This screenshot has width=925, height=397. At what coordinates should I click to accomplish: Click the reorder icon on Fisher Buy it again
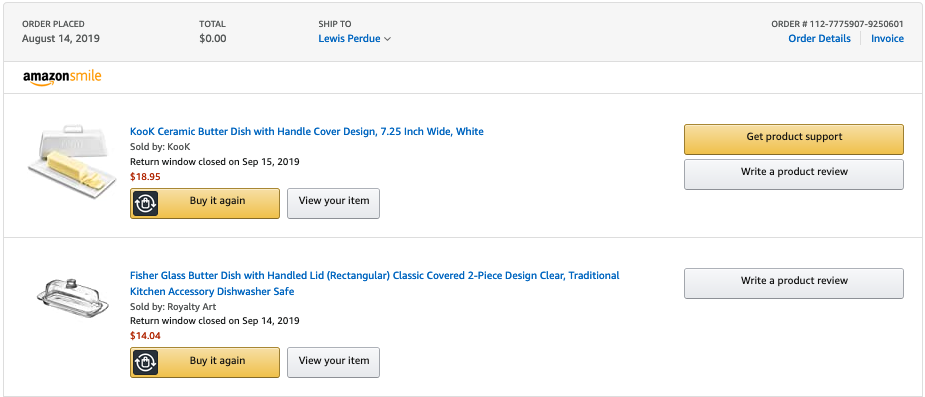point(145,362)
